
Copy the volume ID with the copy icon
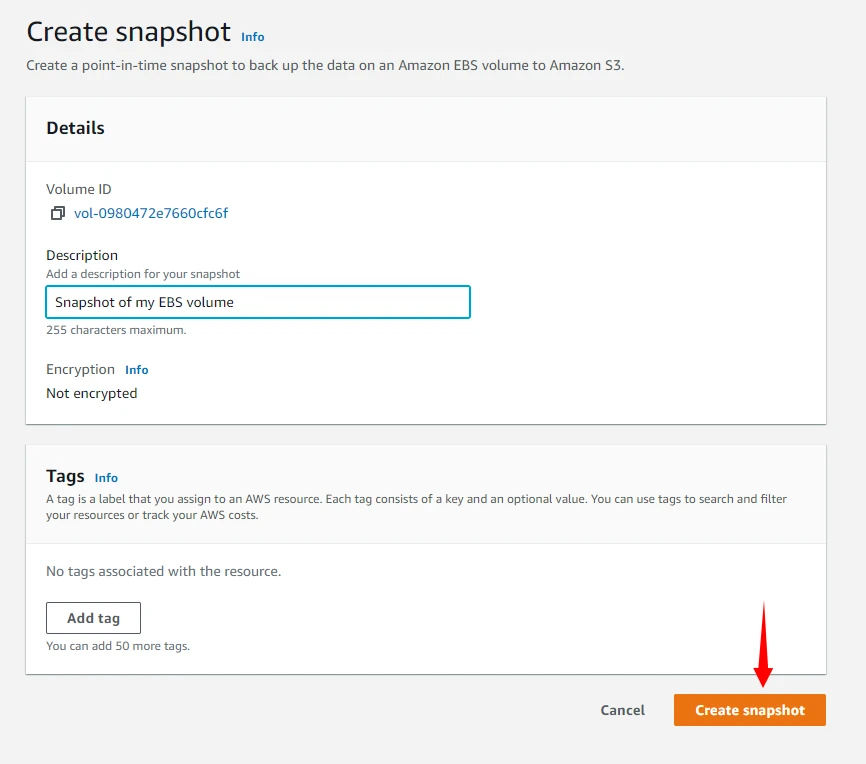tap(58, 213)
